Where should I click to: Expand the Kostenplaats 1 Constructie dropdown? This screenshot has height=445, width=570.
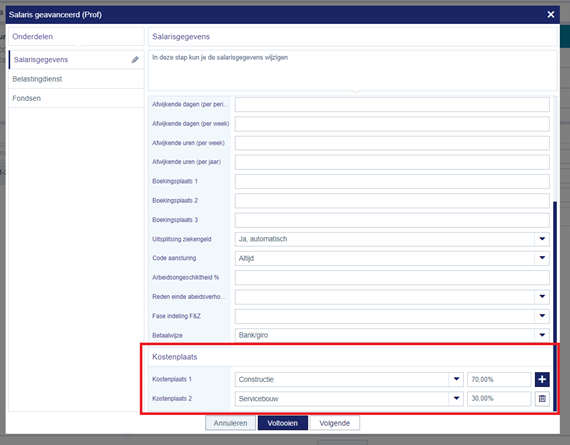(456, 379)
